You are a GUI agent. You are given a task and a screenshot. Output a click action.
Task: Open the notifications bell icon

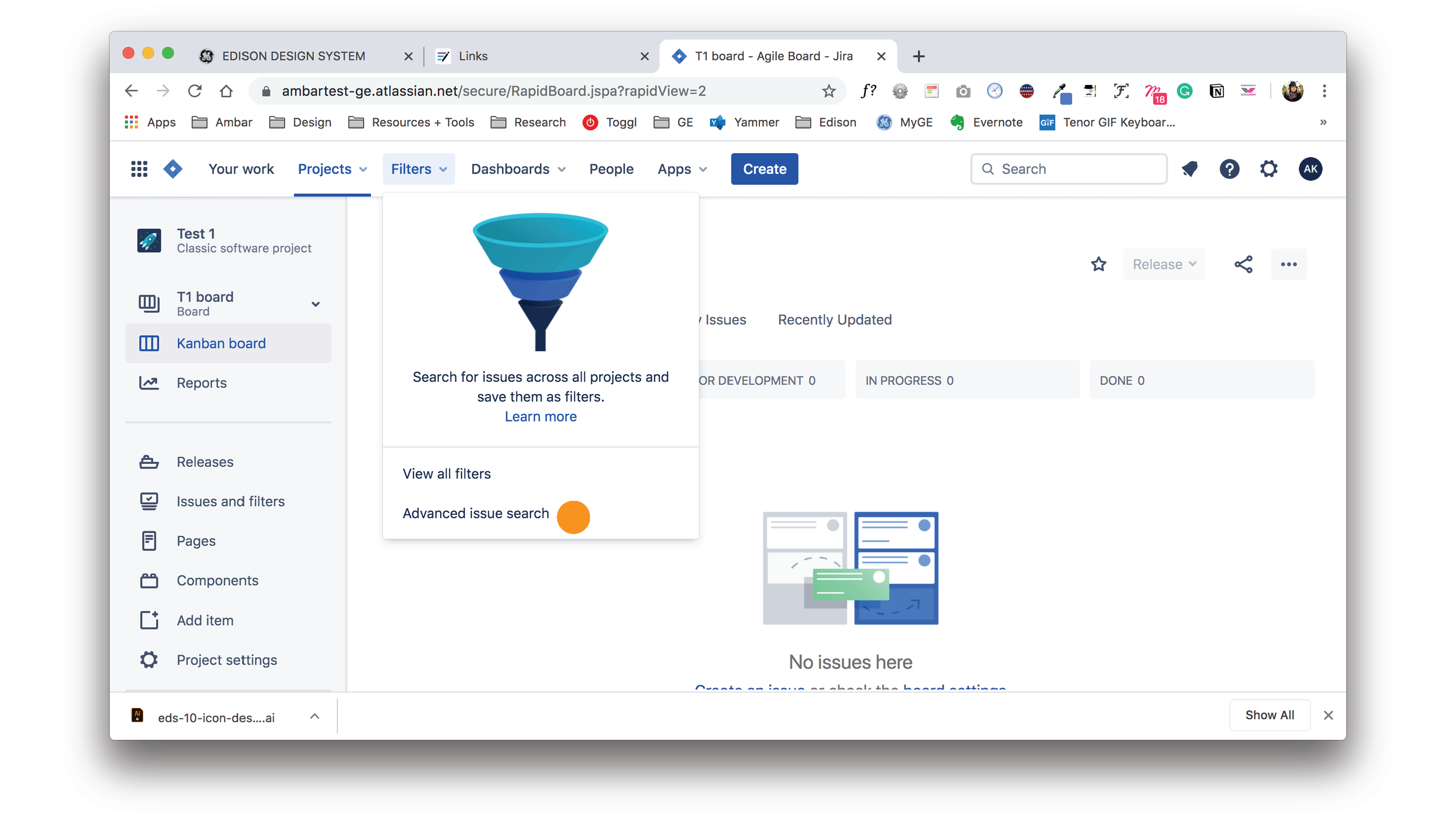1189,169
